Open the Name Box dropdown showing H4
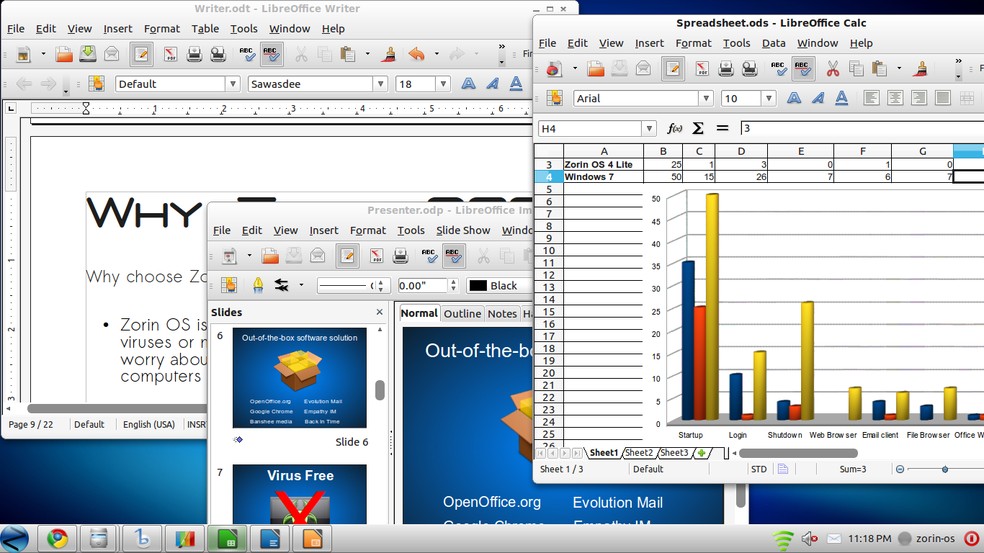 point(649,128)
